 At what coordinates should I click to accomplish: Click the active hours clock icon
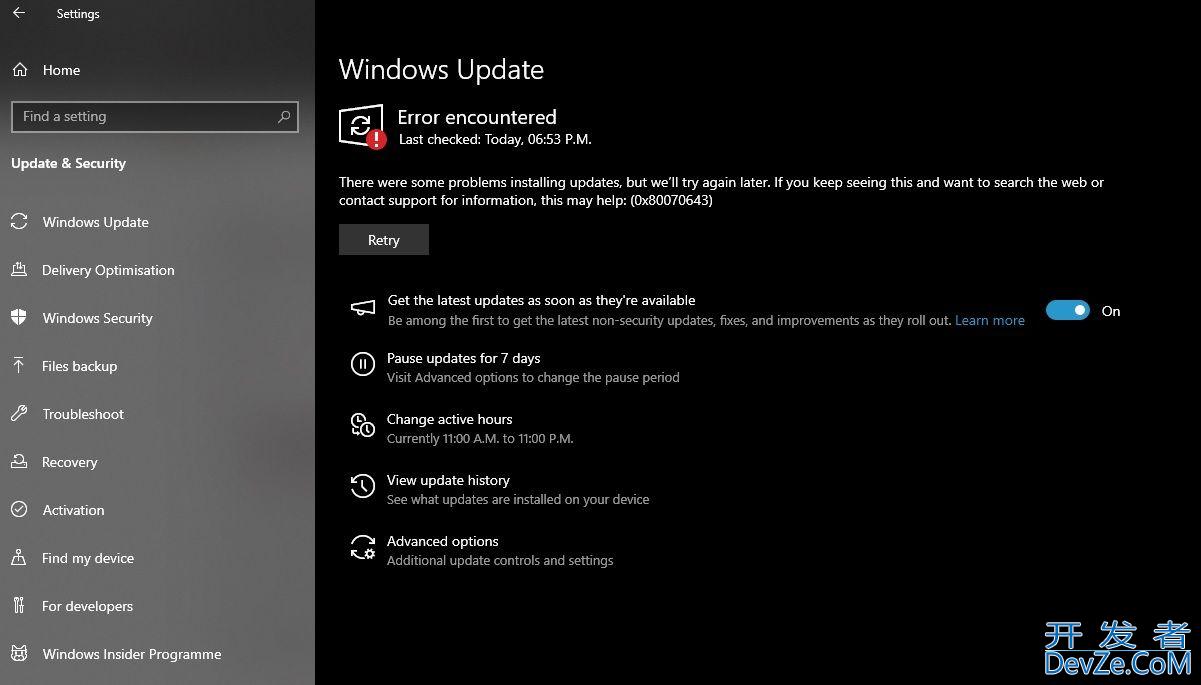click(x=362, y=426)
